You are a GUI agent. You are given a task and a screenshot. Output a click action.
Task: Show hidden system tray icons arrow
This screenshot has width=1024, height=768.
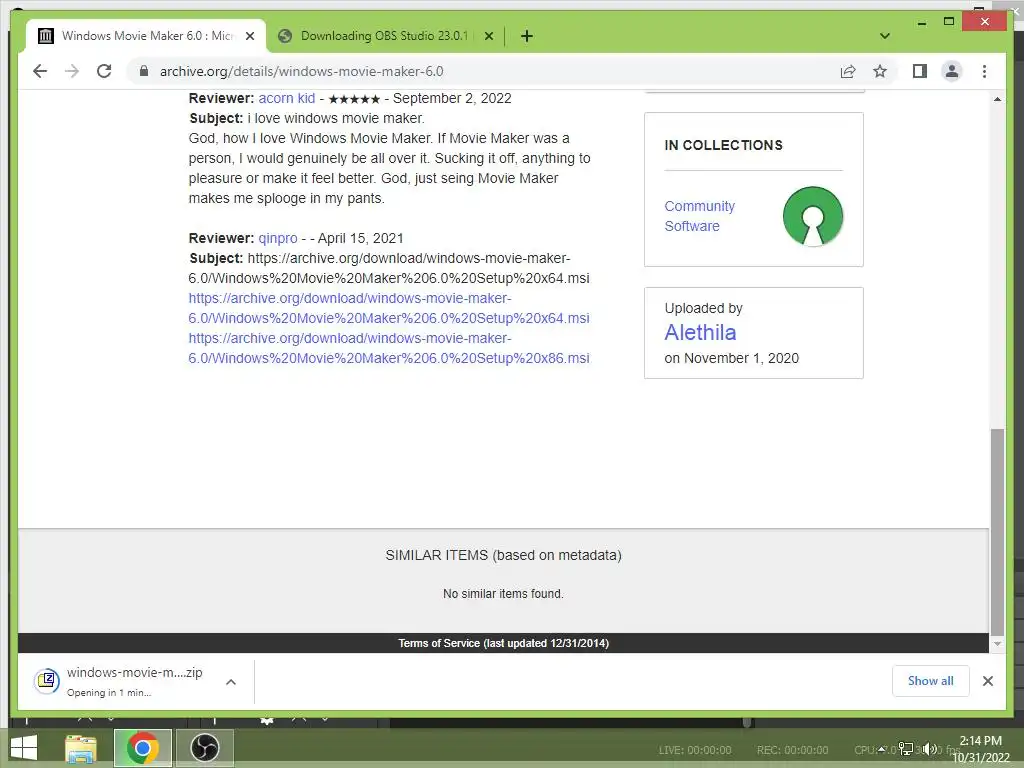[x=882, y=750]
